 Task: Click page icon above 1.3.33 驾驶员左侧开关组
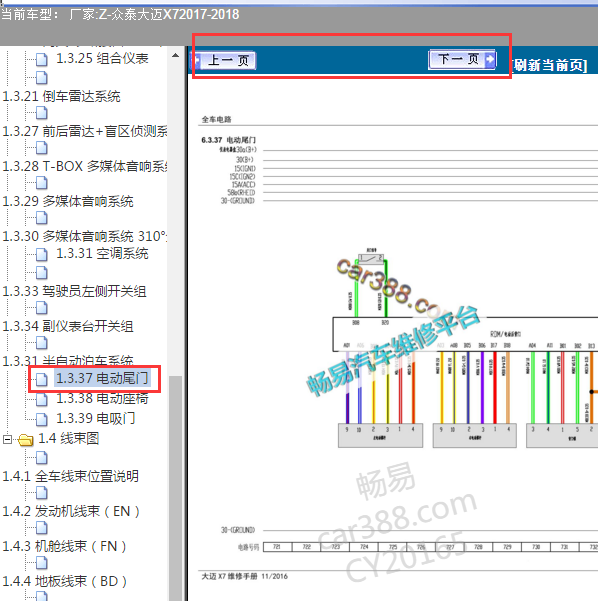pos(42,273)
